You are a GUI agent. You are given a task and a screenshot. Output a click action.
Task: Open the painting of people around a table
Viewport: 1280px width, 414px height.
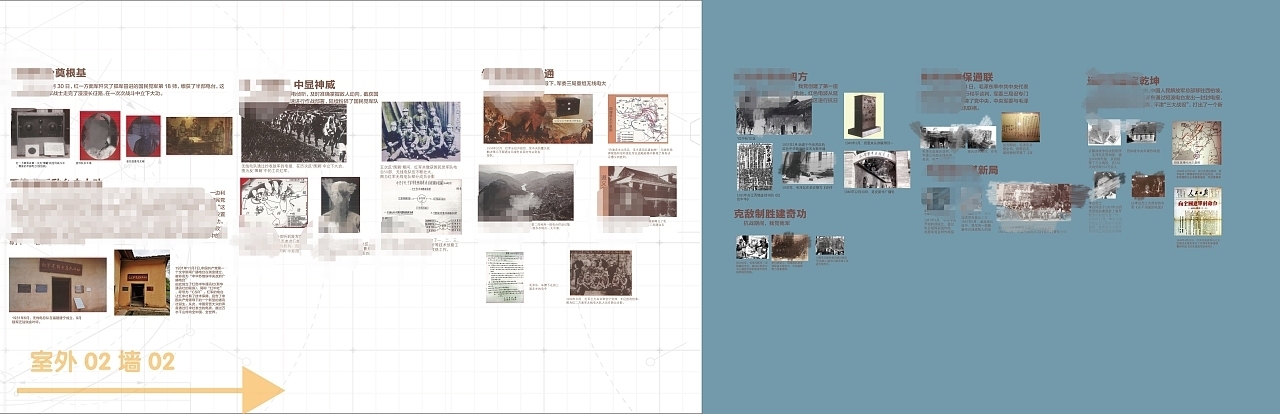pos(199,136)
